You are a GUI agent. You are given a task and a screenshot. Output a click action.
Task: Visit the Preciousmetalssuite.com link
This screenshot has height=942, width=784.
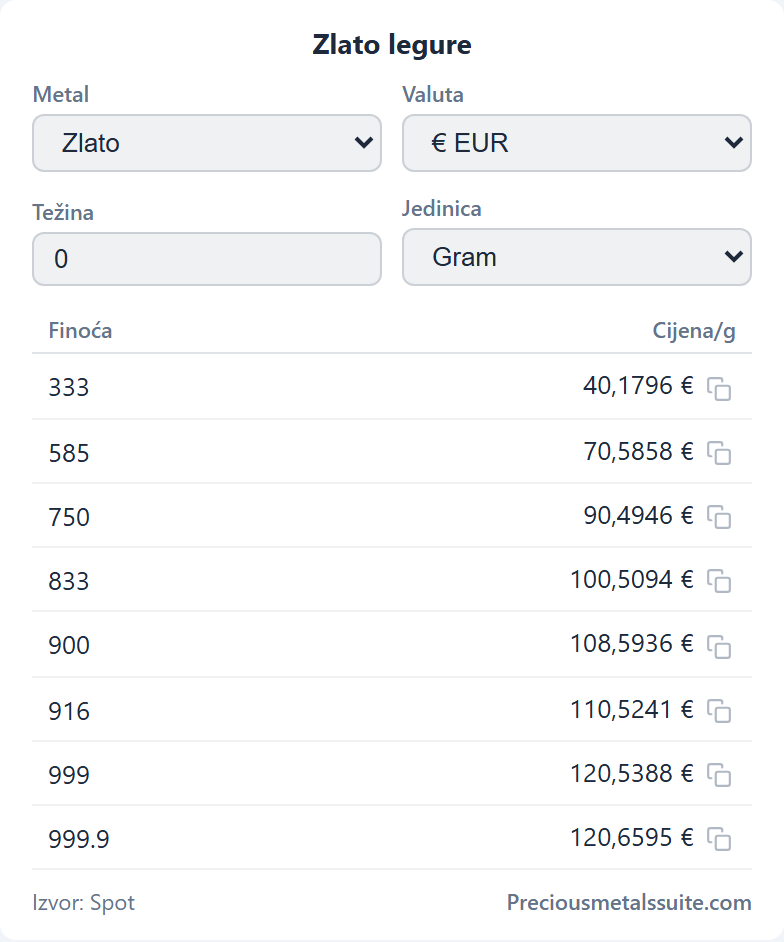(x=629, y=902)
